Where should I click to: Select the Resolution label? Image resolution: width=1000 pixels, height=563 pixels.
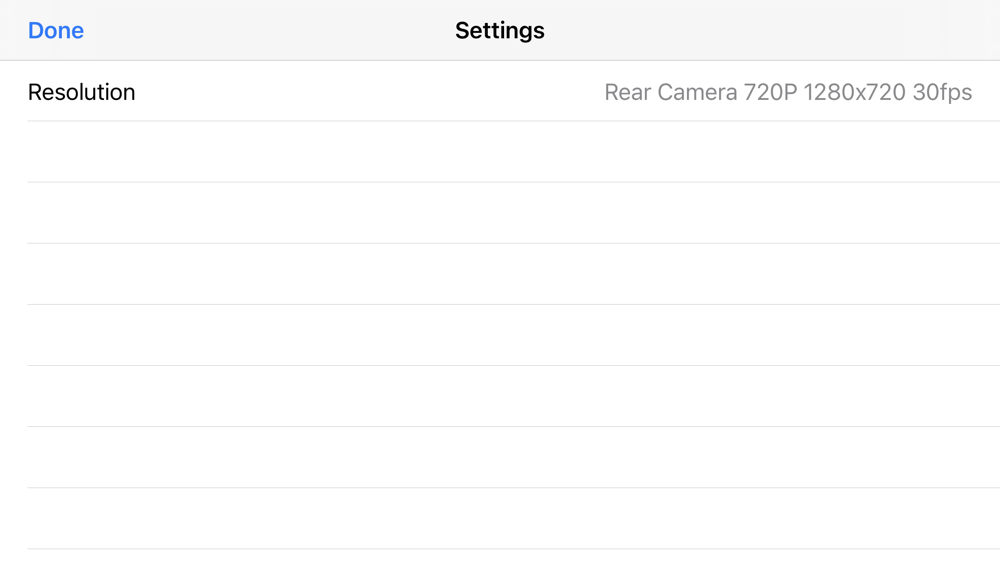click(81, 92)
